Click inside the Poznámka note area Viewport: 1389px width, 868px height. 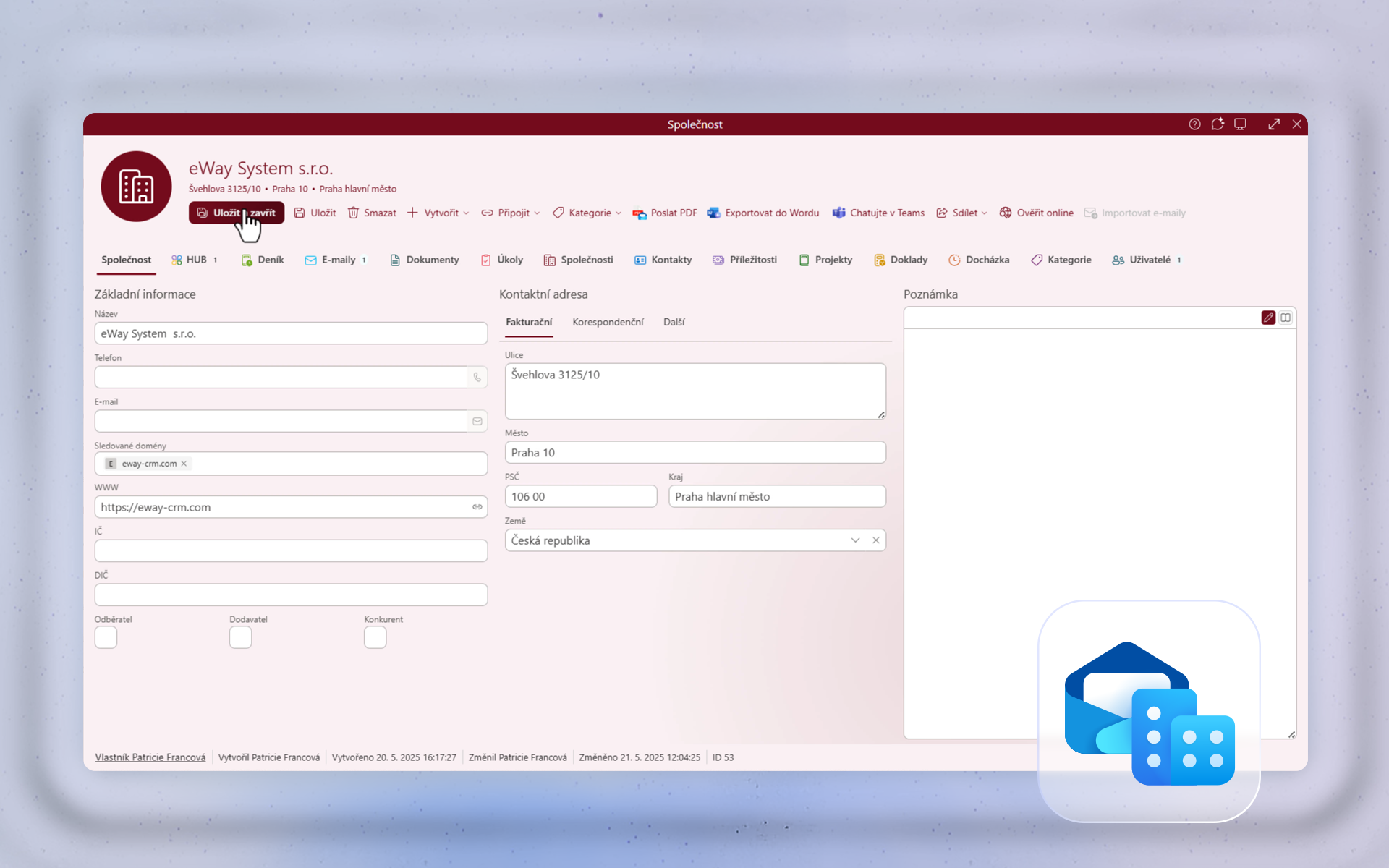(1100, 533)
